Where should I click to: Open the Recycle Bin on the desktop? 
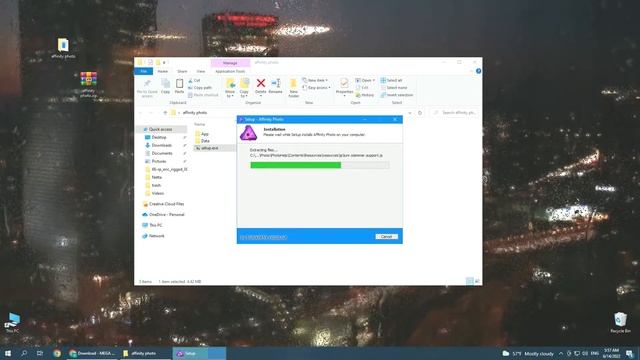click(620, 323)
